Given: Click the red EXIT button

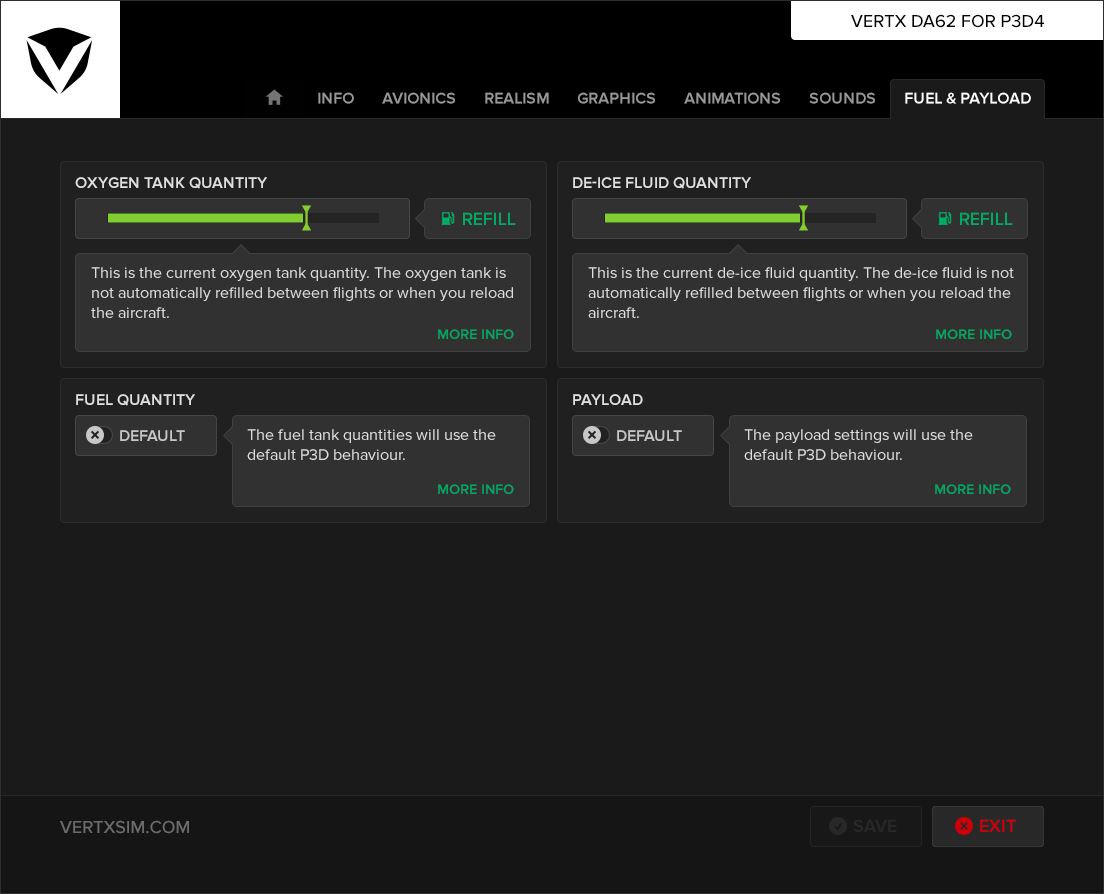Looking at the screenshot, I should (987, 826).
